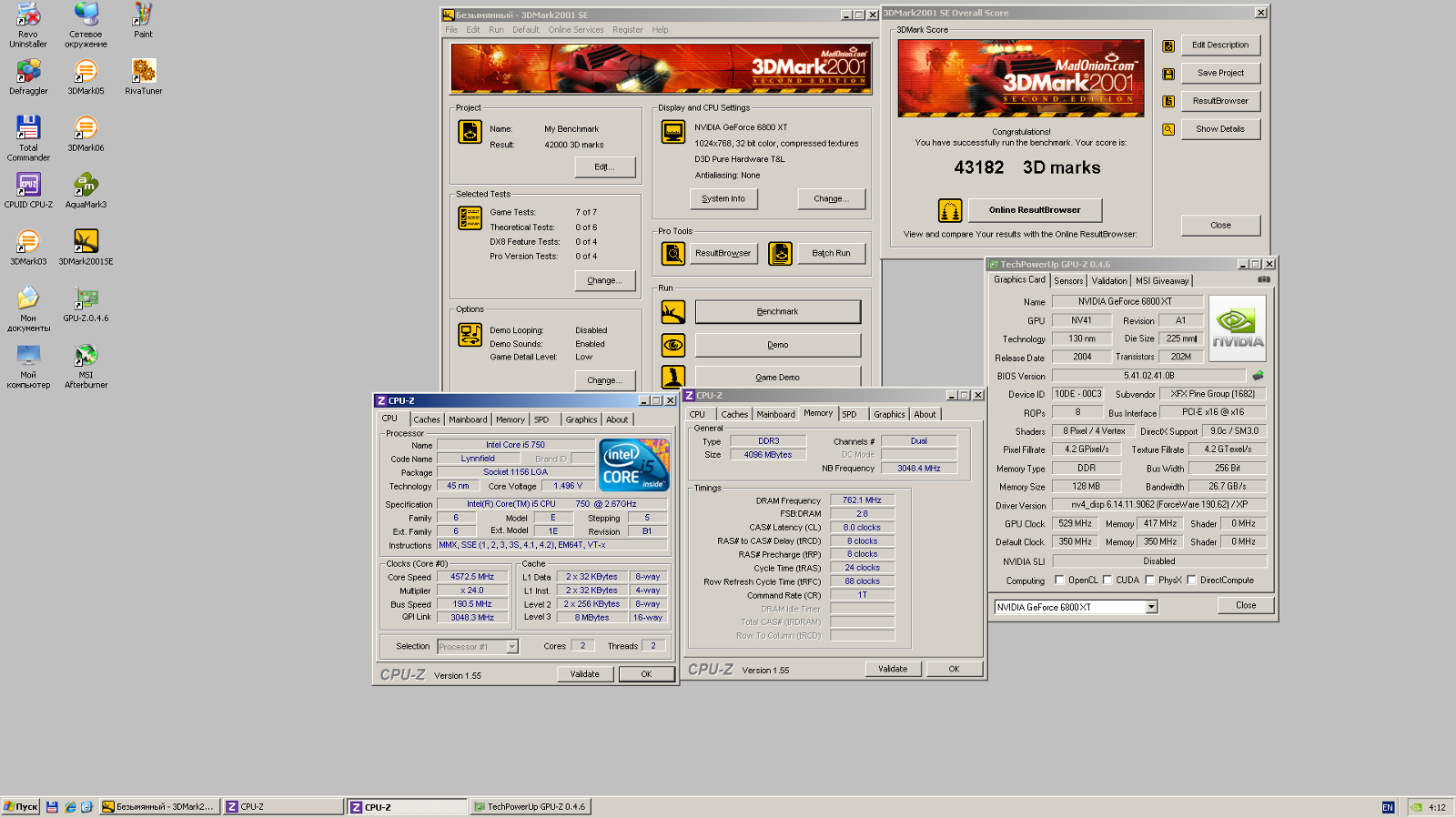Open GPU-Z.0.4.6 desktop icon
This screenshot has height=818, width=1456.
(x=86, y=305)
